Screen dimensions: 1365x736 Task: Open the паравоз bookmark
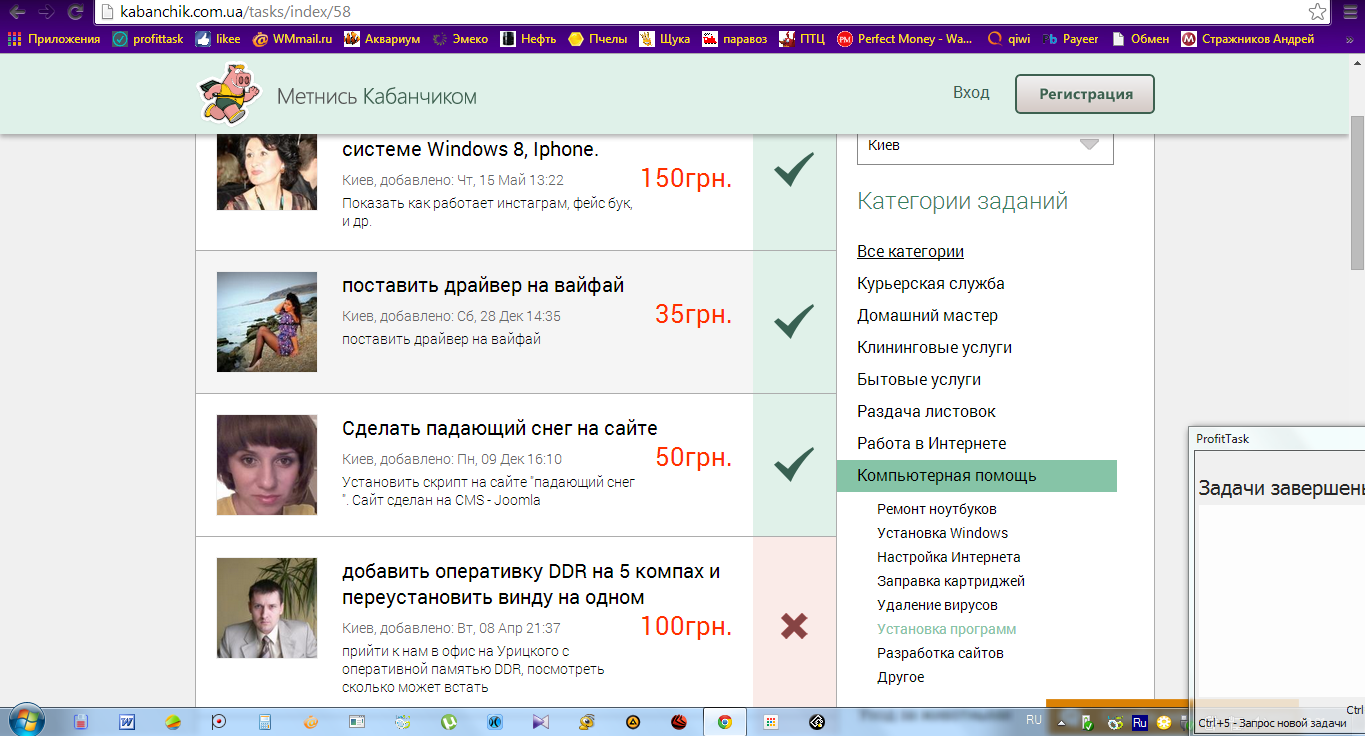pos(735,39)
